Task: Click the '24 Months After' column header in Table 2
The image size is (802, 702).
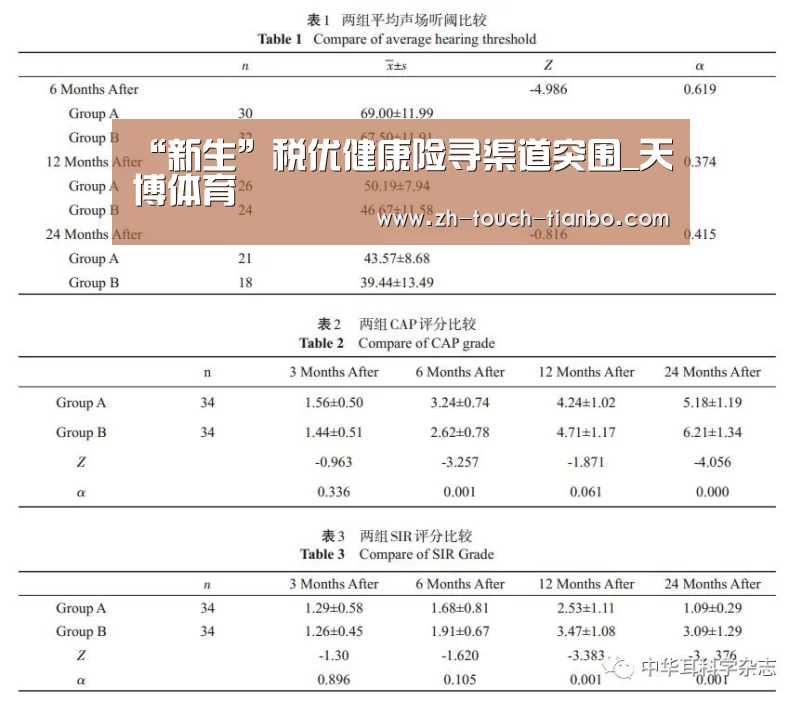Action: point(712,372)
